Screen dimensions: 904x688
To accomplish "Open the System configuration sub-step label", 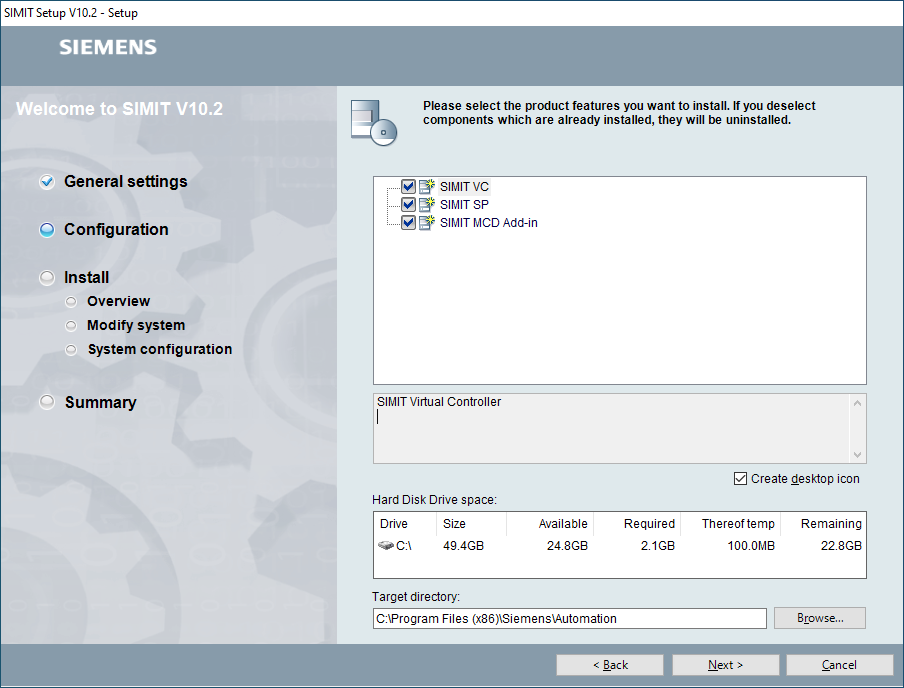I will pos(160,349).
